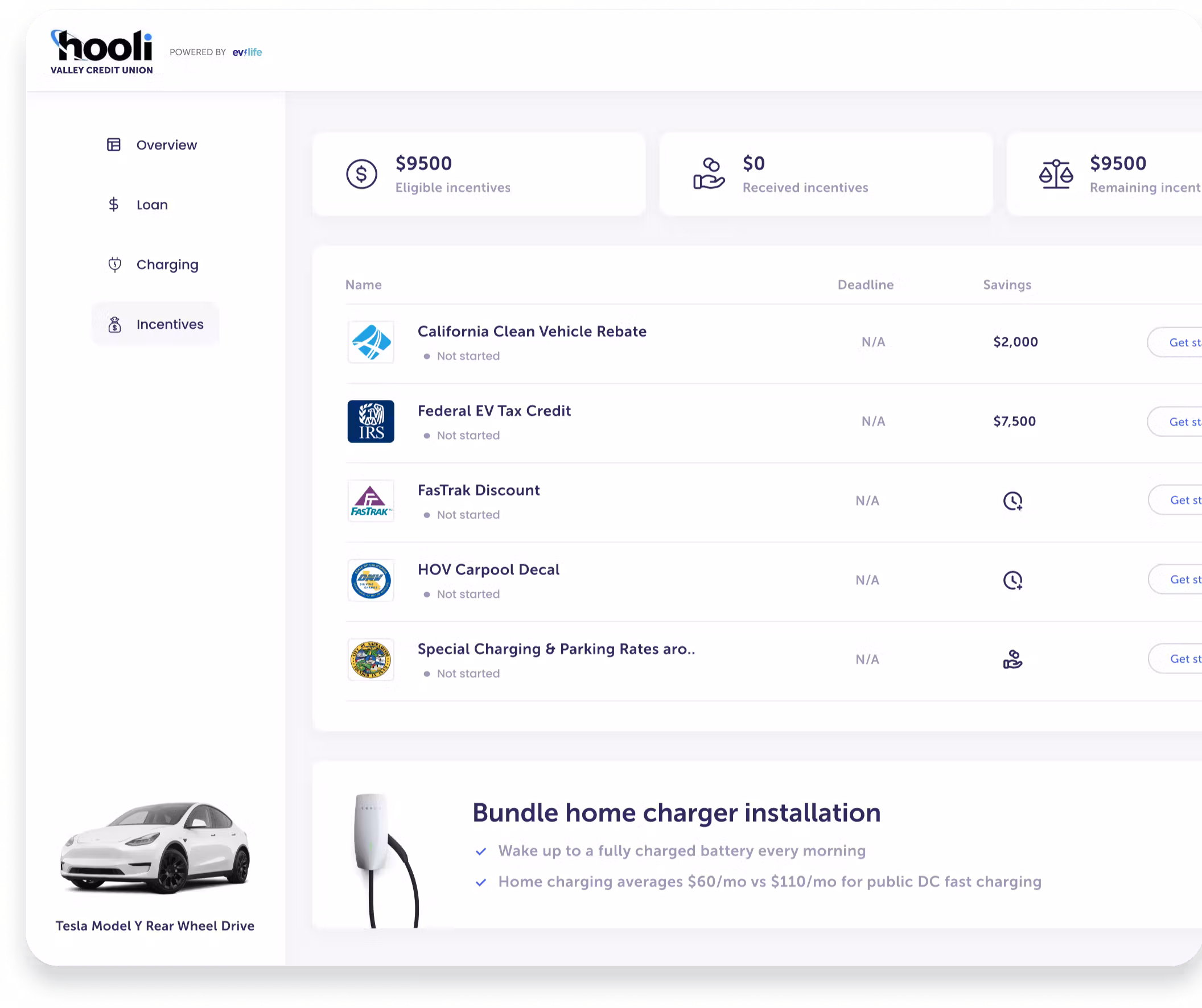Open the Special Charging & Parking Rates title

[x=556, y=648]
